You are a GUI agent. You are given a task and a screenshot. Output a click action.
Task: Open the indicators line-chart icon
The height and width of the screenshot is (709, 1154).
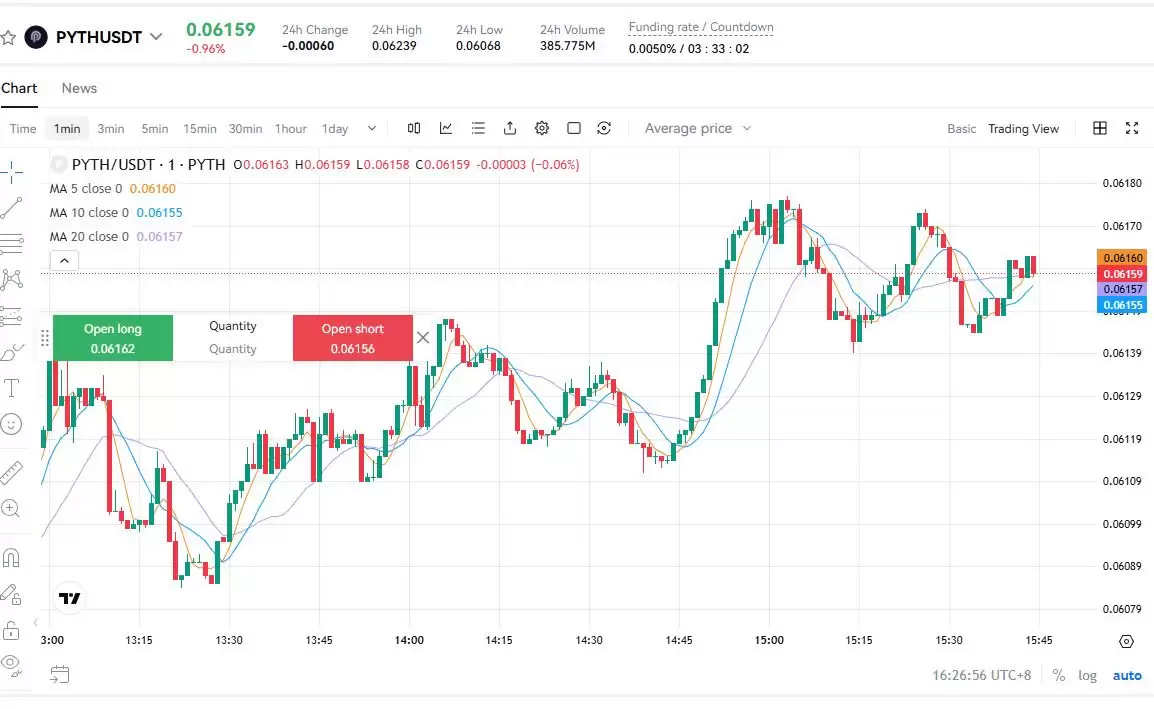[446, 128]
